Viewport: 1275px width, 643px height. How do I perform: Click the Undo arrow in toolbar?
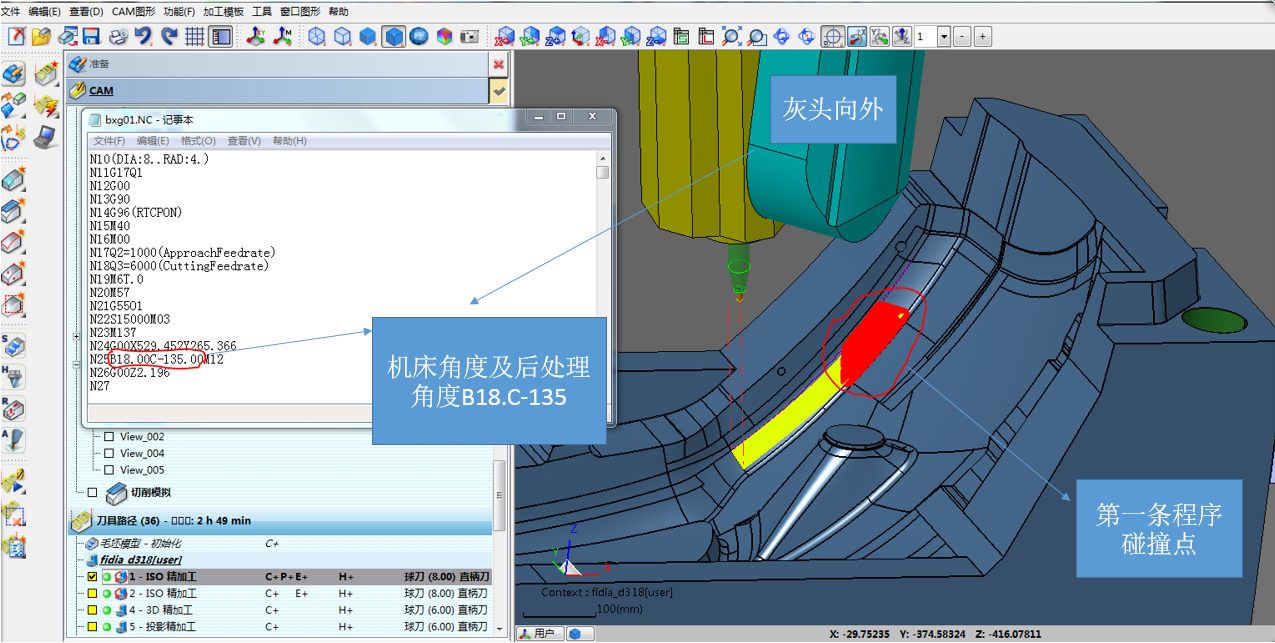pyautogui.click(x=143, y=37)
